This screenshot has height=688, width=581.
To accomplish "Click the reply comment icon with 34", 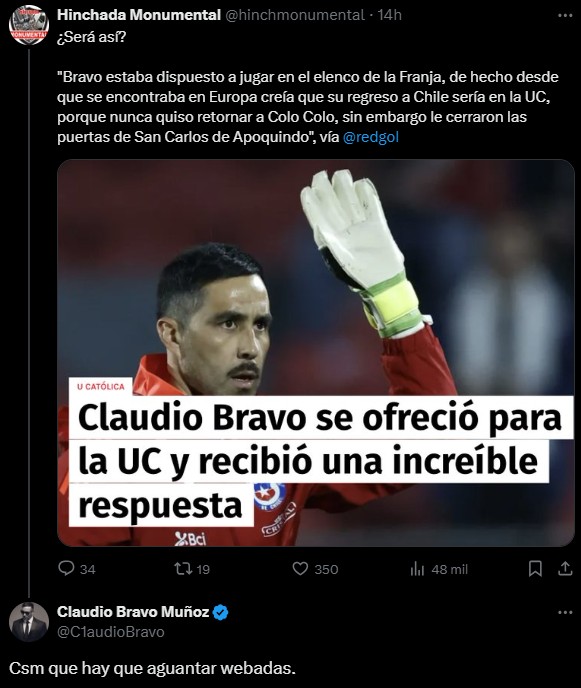I will (x=66, y=569).
